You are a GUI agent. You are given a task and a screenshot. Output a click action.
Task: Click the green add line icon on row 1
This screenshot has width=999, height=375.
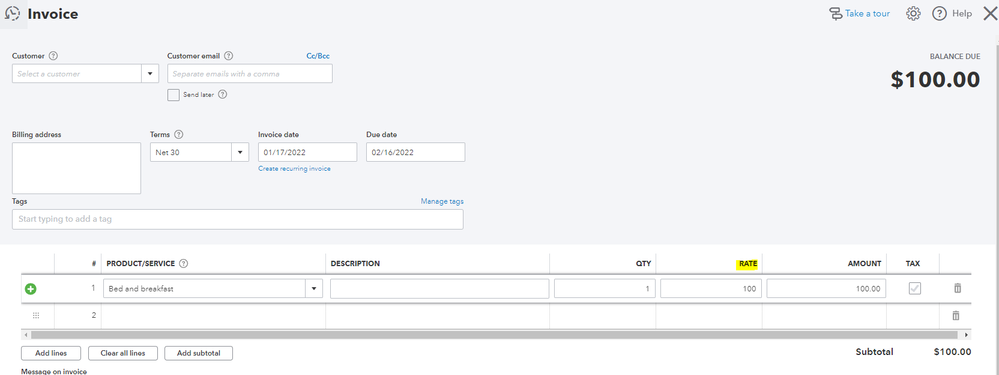click(x=31, y=288)
